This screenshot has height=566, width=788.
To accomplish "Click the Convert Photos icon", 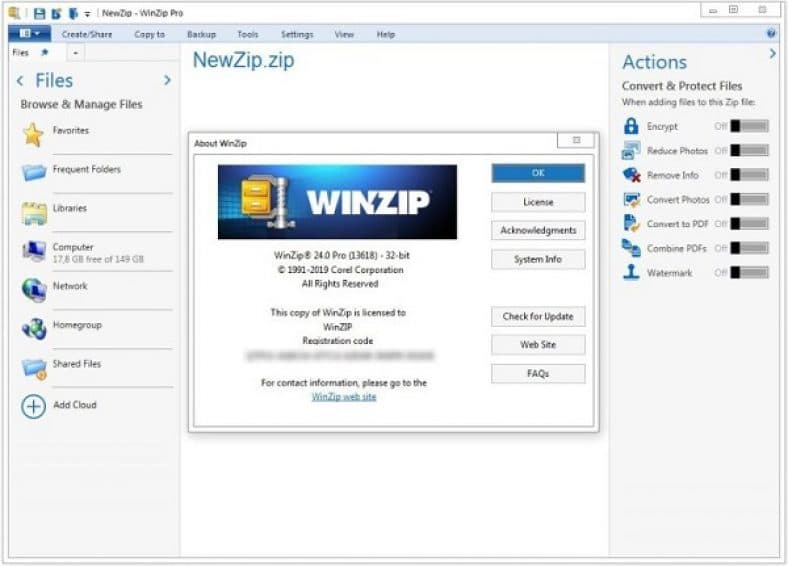I will tap(631, 200).
